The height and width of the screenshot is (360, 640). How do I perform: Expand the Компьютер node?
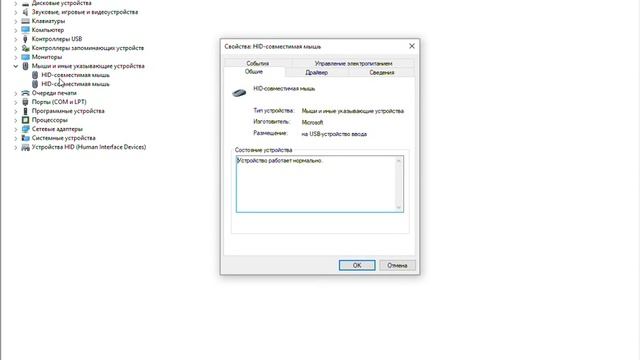(x=16, y=30)
